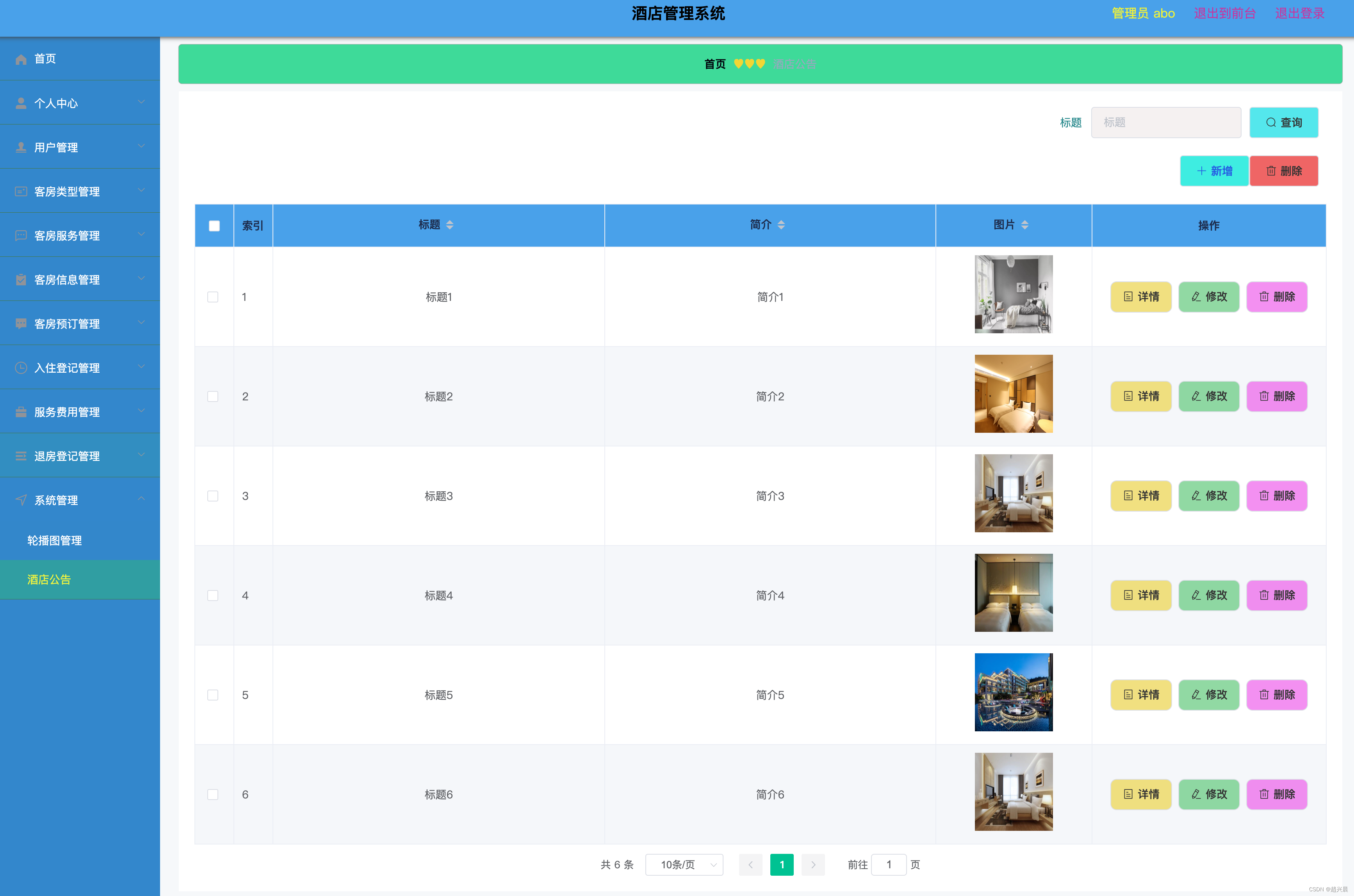Click 删除 bulk delete button
Image resolution: width=1354 pixels, height=896 pixels.
tap(1284, 170)
